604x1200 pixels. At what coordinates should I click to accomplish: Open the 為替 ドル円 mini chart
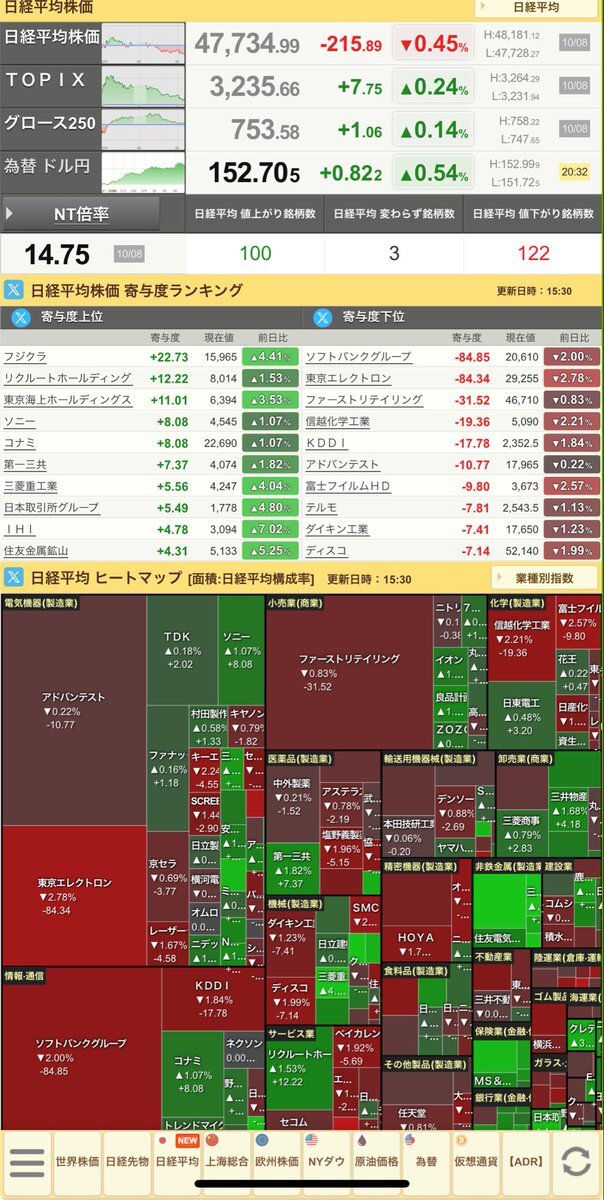(x=144, y=172)
